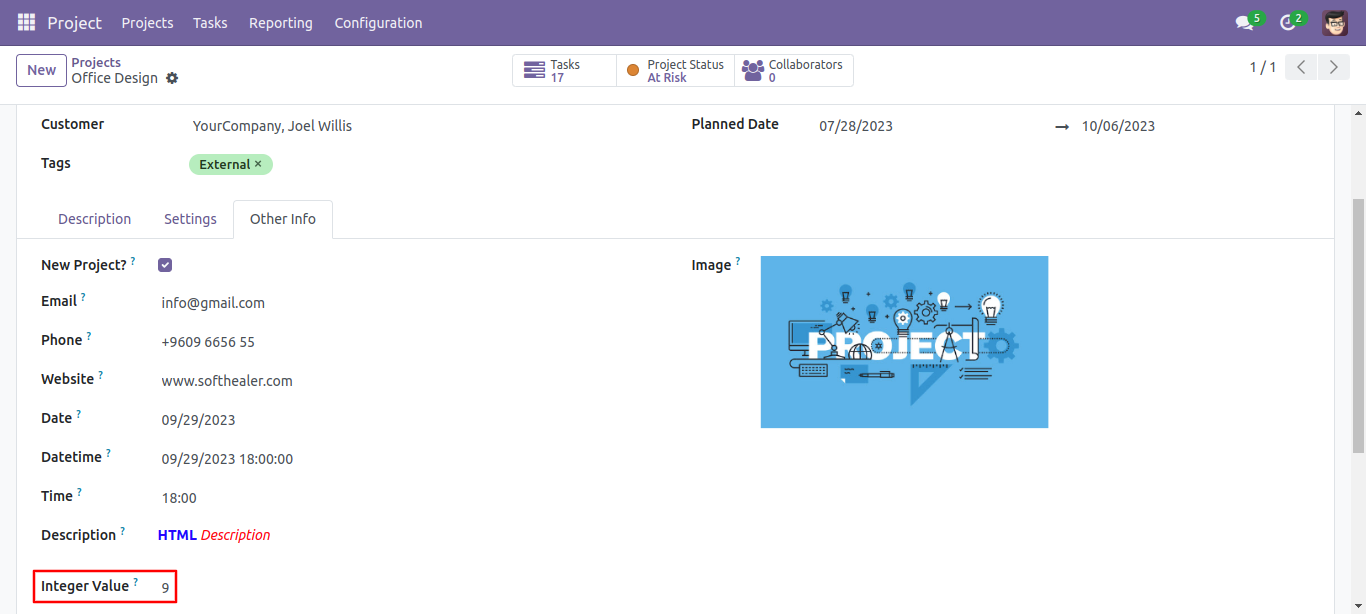
Task: Click the planned end date 10/06/2023
Action: [1118, 126]
